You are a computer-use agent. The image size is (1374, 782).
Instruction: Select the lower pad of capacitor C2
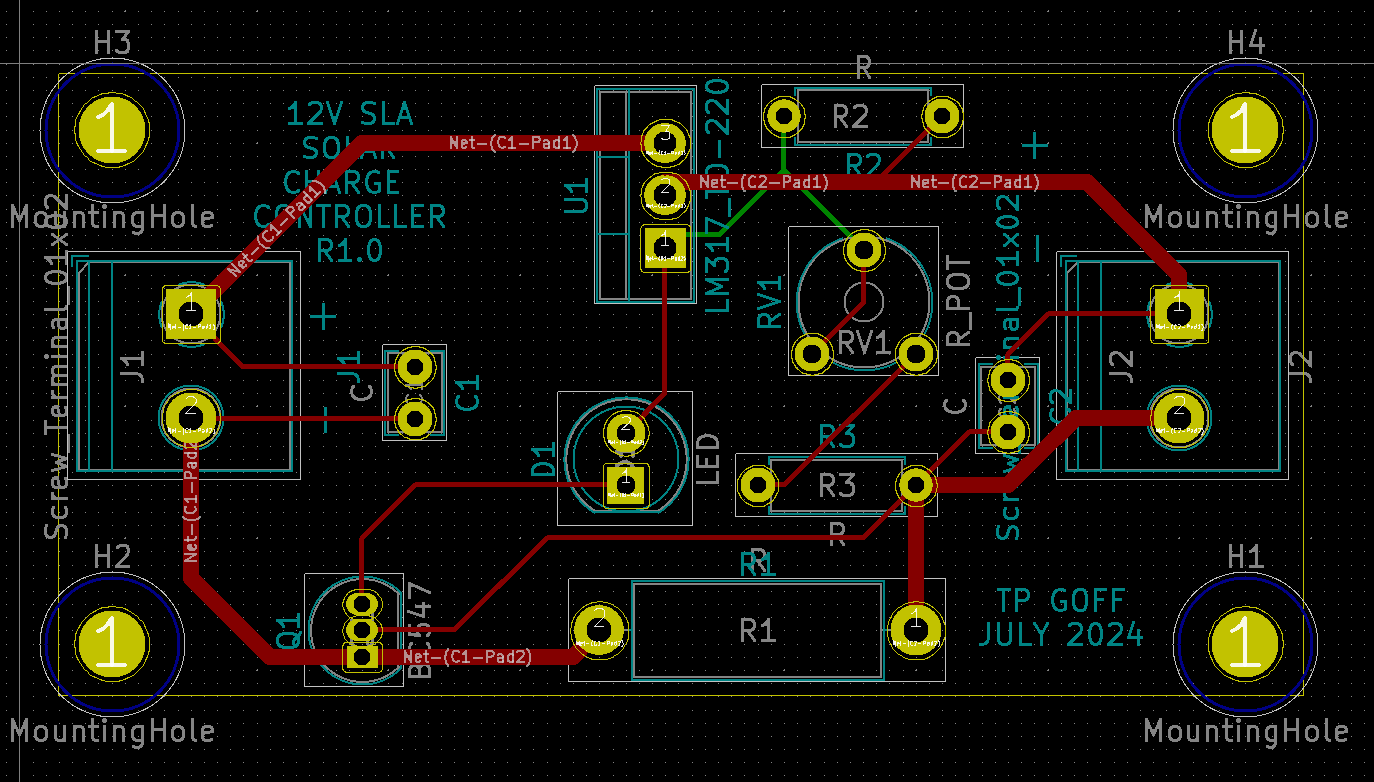[x=1008, y=432]
